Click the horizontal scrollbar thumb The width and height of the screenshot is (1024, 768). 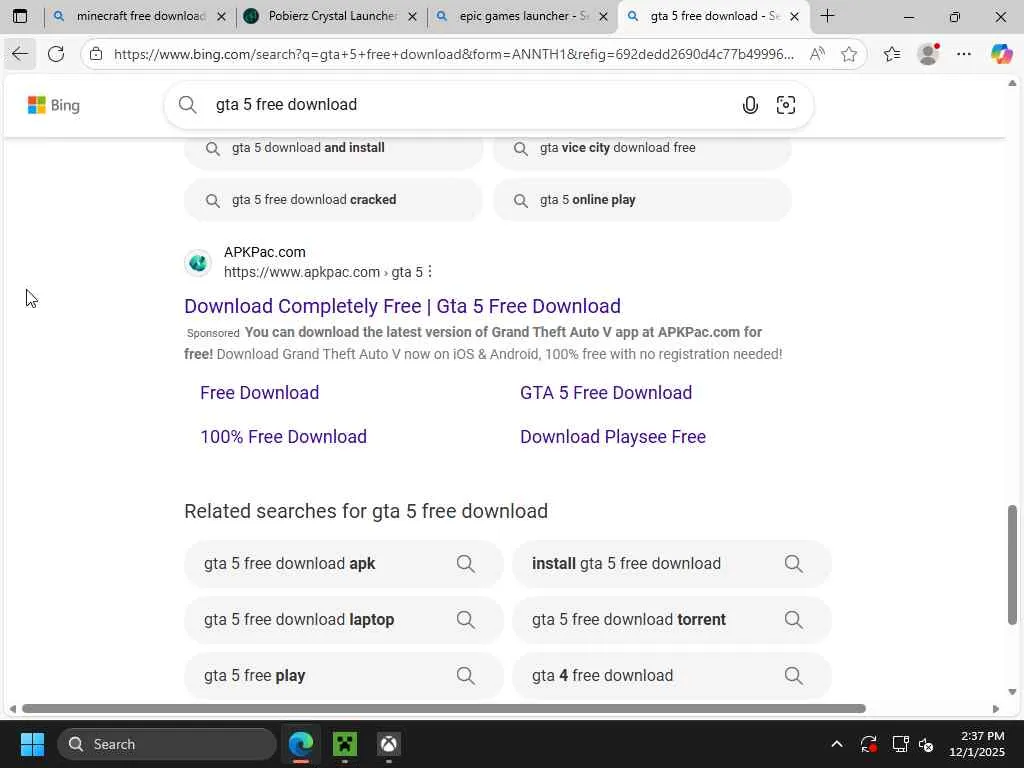coord(443,709)
